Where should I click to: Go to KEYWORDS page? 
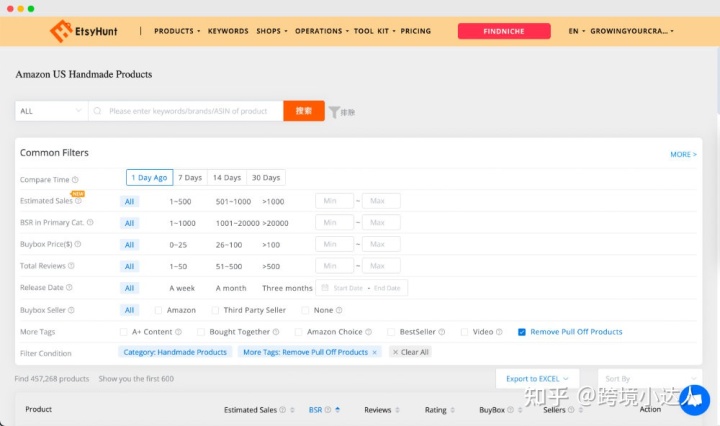pyautogui.click(x=228, y=31)
